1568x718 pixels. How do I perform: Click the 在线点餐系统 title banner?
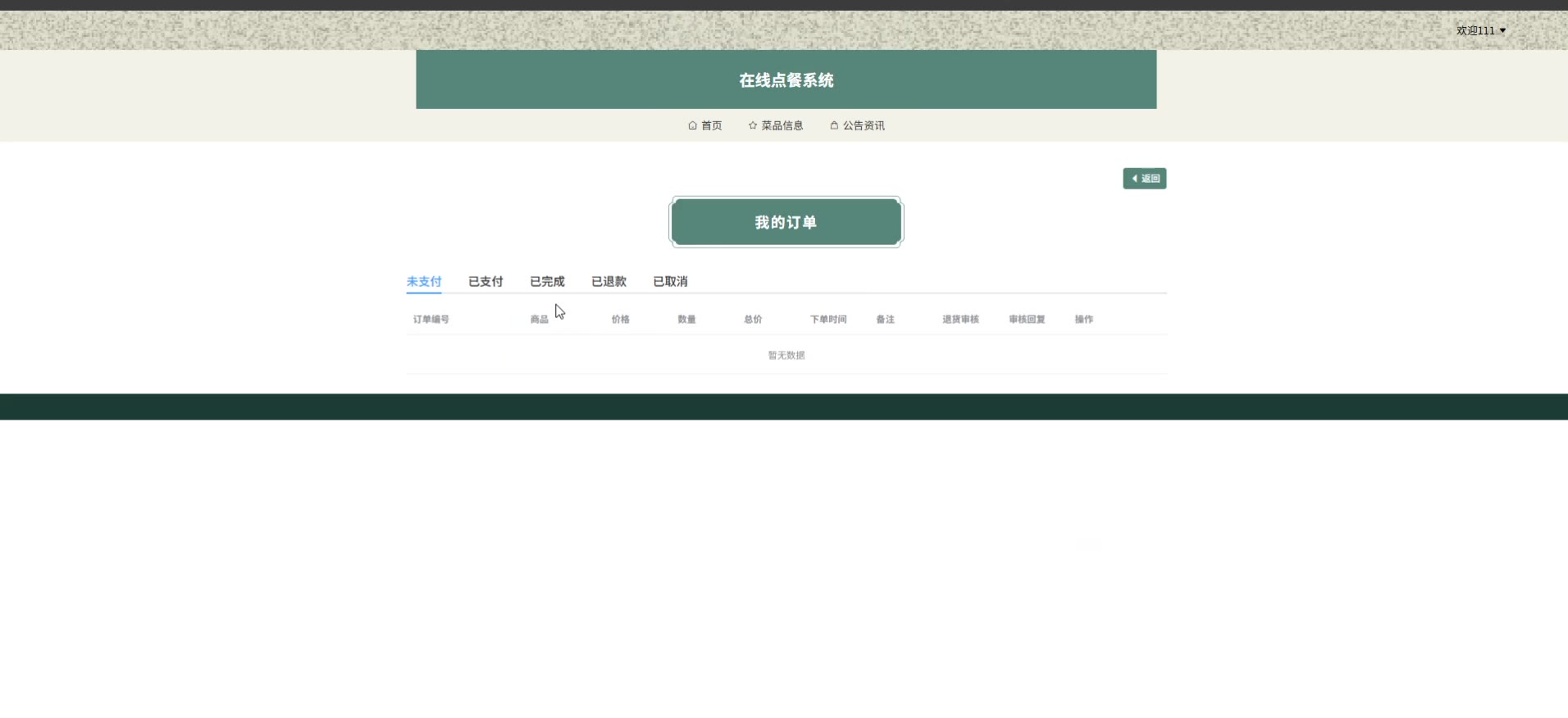click(786, 80)
